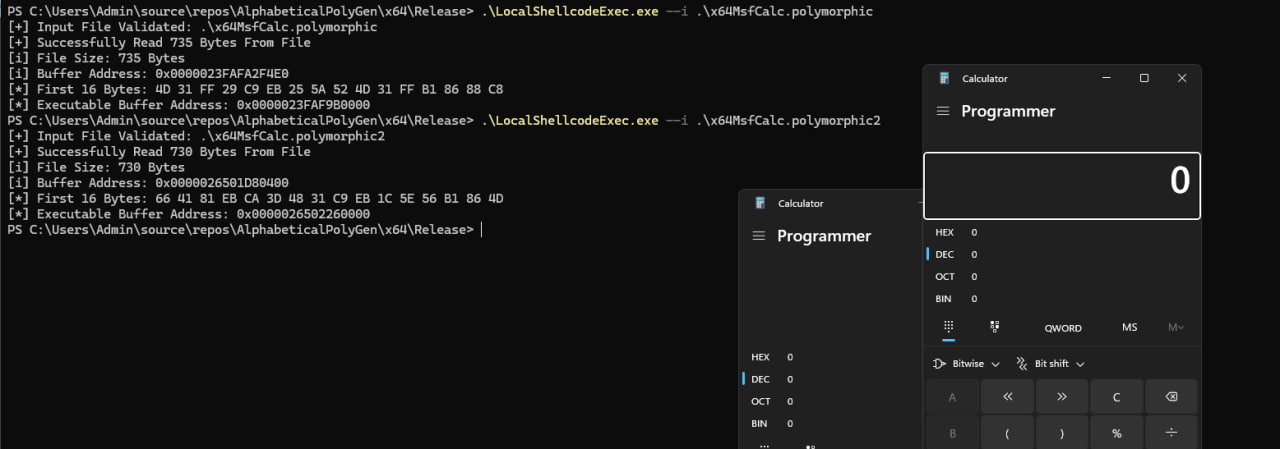Open the M memory list dropdown
Viewport: 1280px width, 449px height.
1175,328
